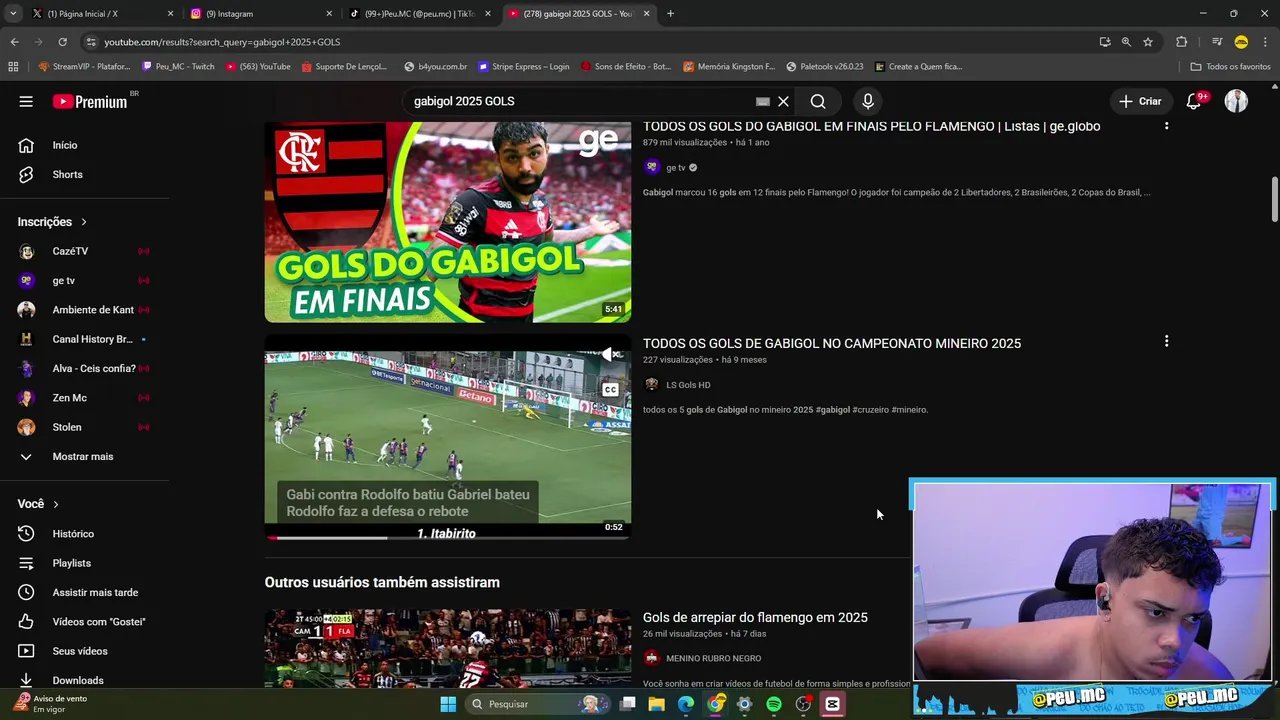Click the page vertical scrollbar

1274,200
